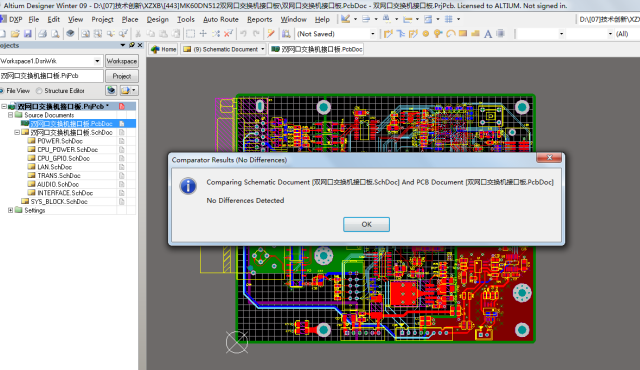Select INTERFACE.SchDoc in project tree
Image resolution: width=640 pixels, height=370 pixels.
click(65, 193)
